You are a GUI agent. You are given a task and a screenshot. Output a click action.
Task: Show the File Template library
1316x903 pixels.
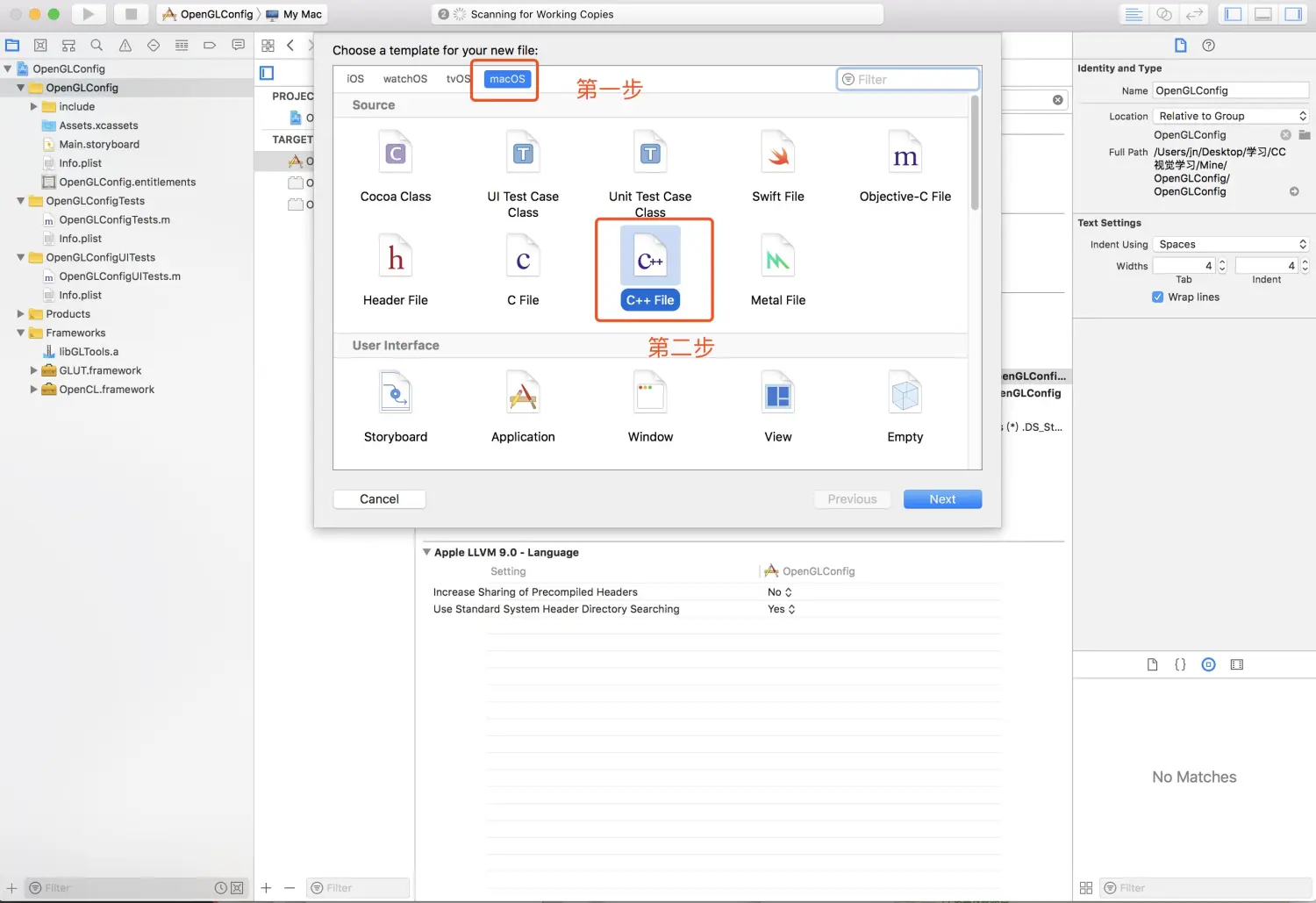pos(1152,664)
